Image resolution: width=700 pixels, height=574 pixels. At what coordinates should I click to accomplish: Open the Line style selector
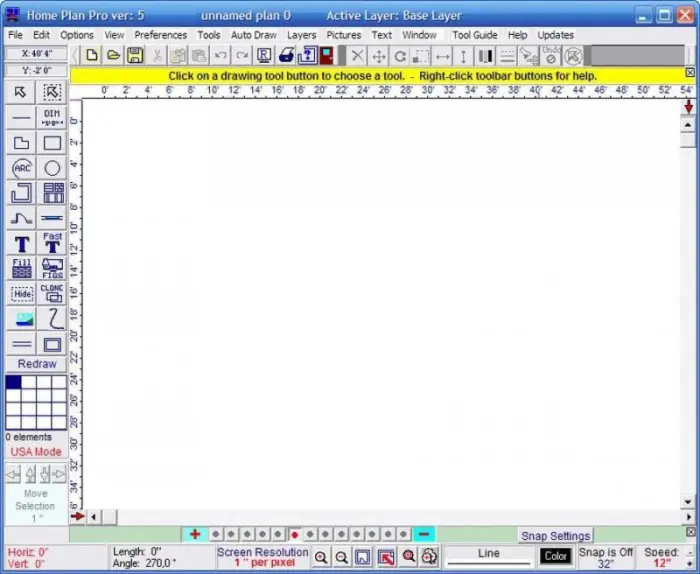489,558
